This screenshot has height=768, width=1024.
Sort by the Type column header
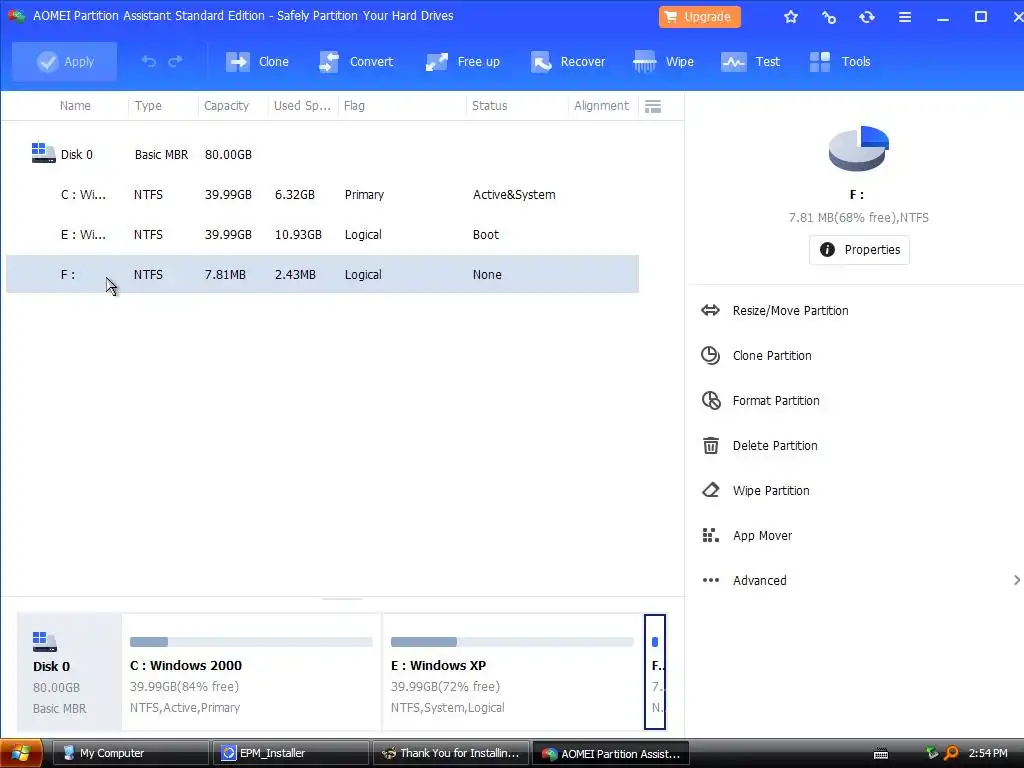coord(148,106)
